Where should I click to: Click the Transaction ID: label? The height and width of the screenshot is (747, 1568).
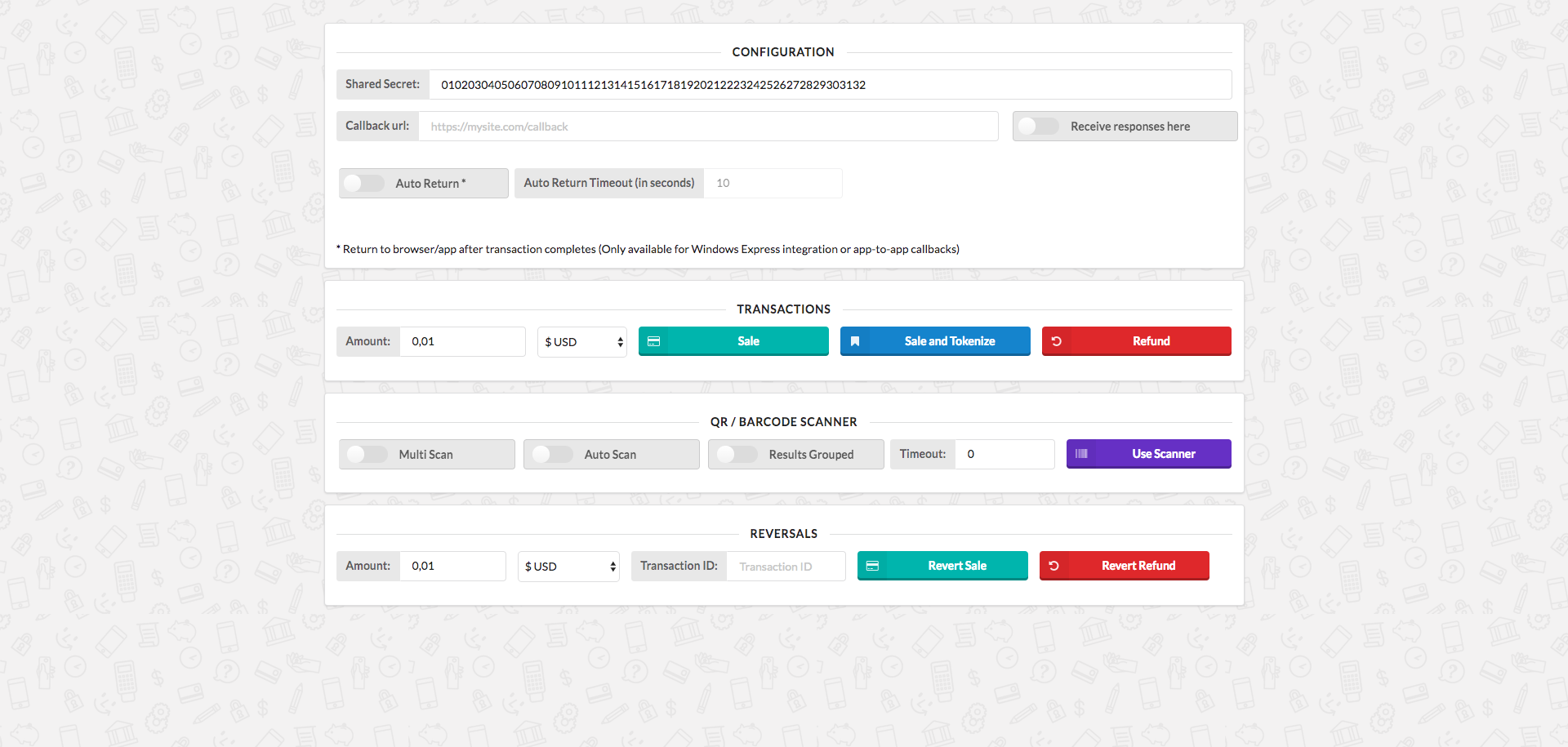[679, 566]
